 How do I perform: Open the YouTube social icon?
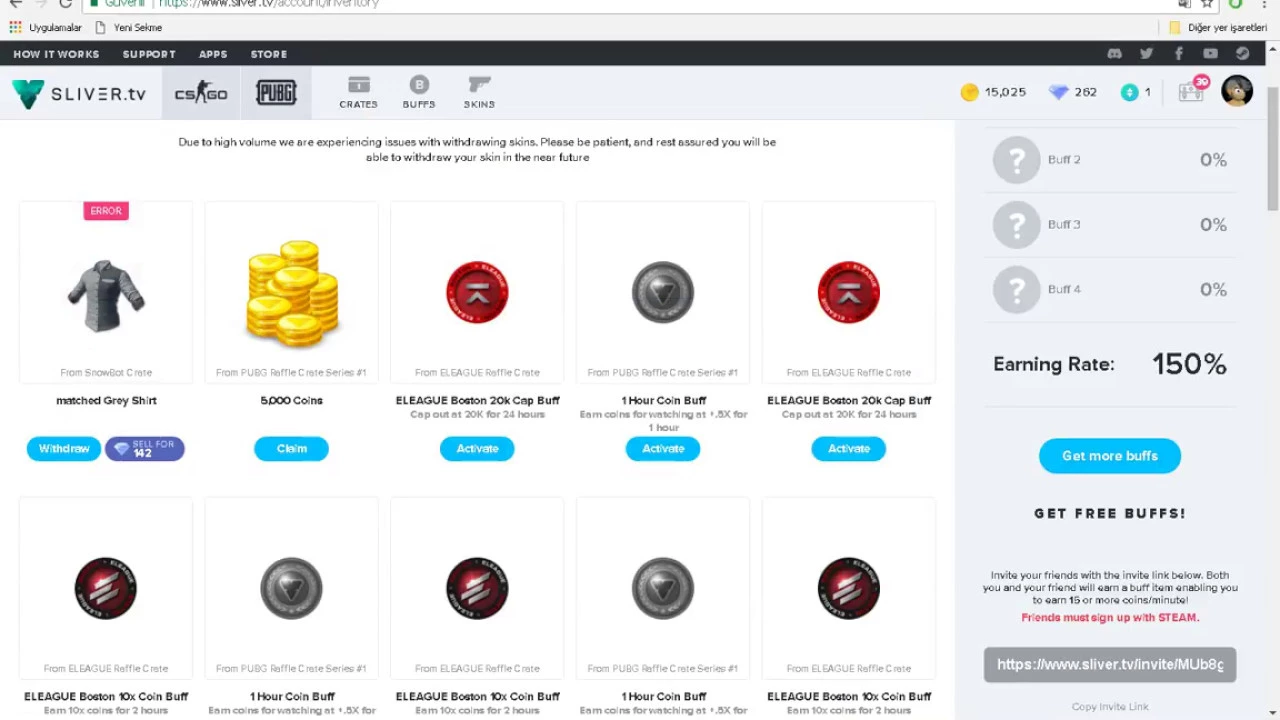pyautogui.click(x=1211, y=54)
